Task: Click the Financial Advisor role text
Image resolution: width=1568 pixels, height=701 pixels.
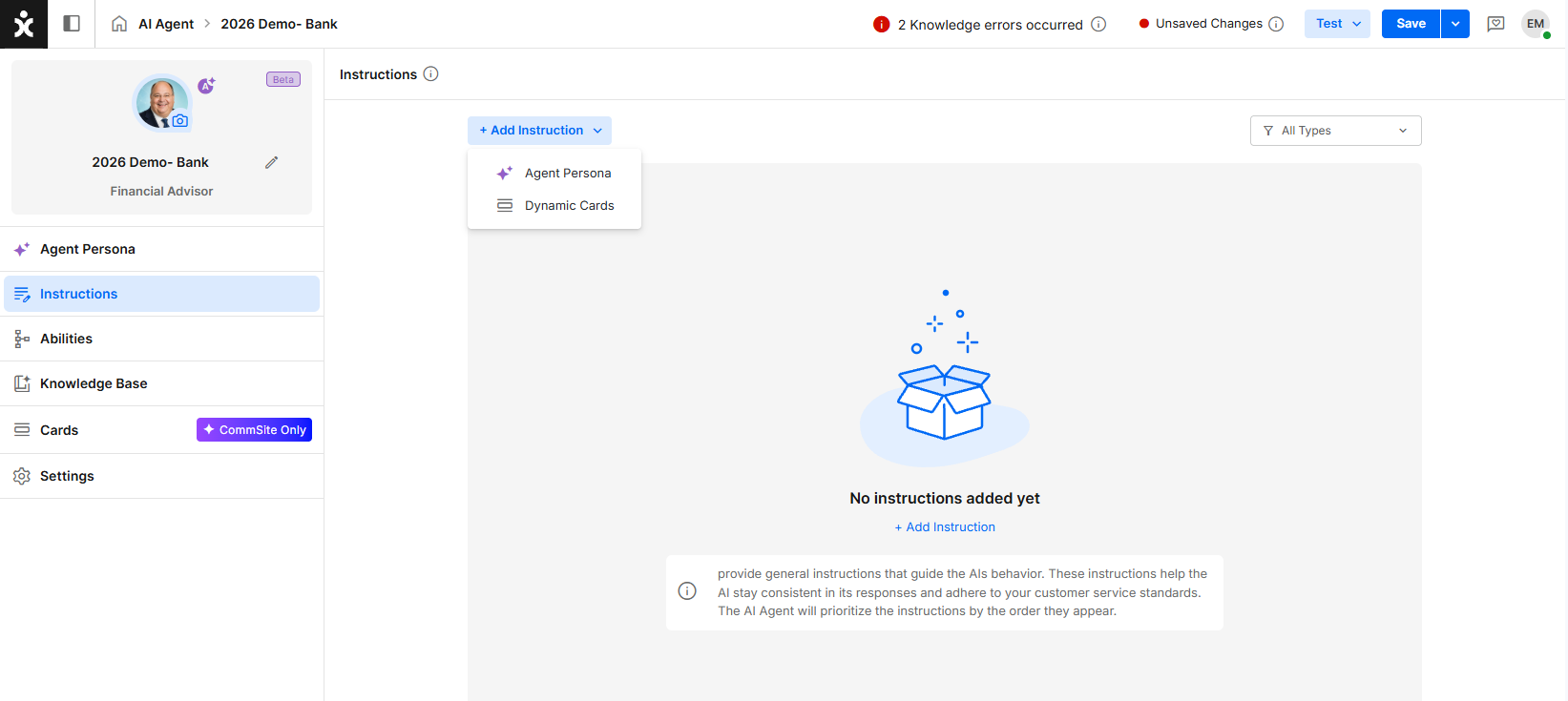Action: click(161, 191)
